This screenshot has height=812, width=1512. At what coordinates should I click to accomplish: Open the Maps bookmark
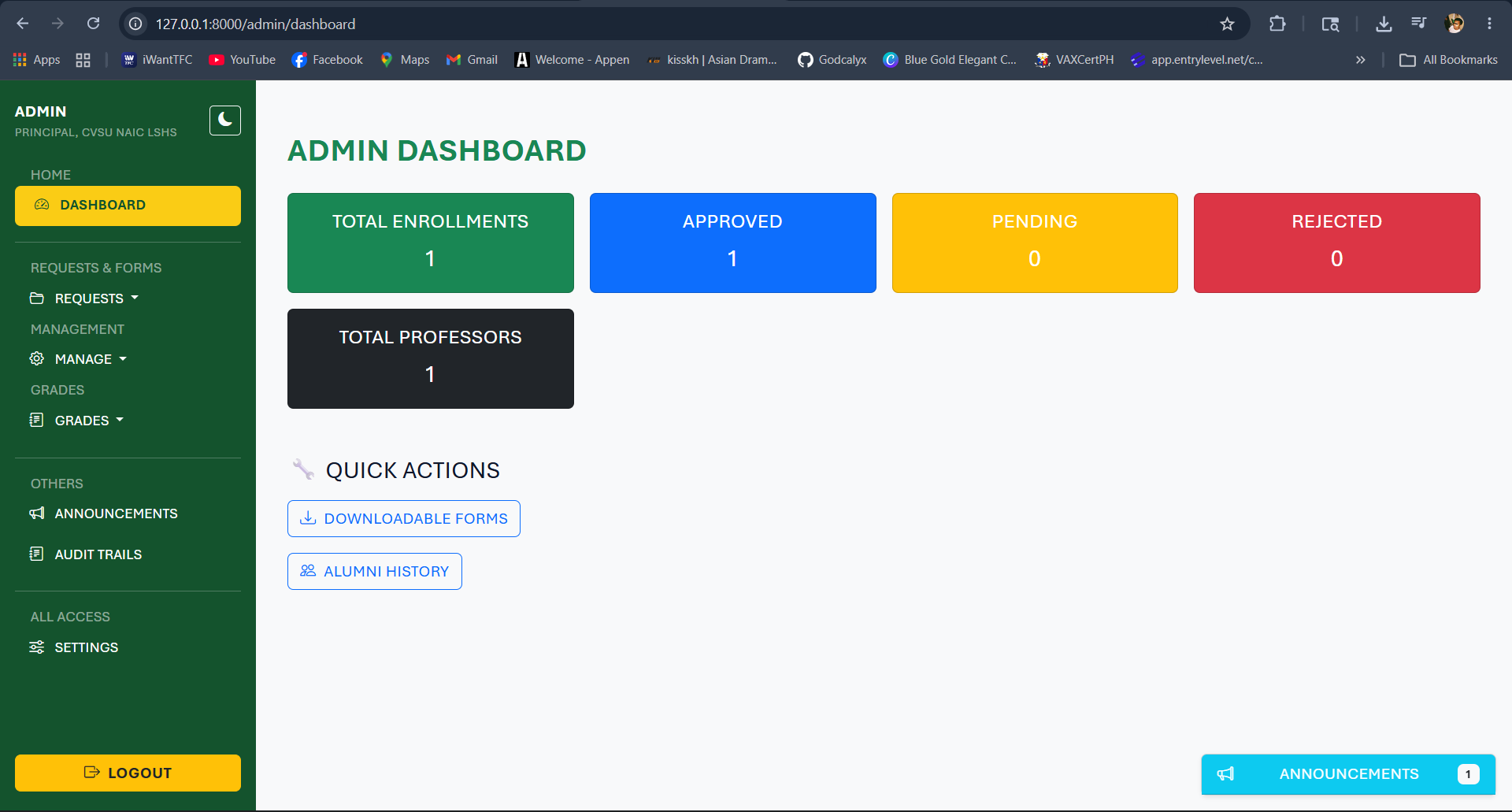405,60
